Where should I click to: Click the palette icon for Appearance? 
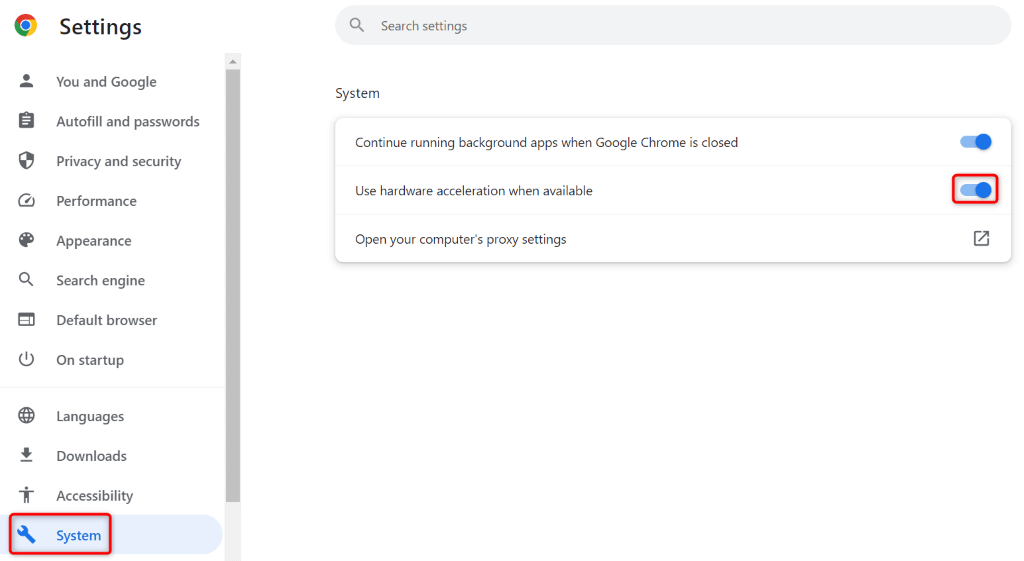(26, 241)
